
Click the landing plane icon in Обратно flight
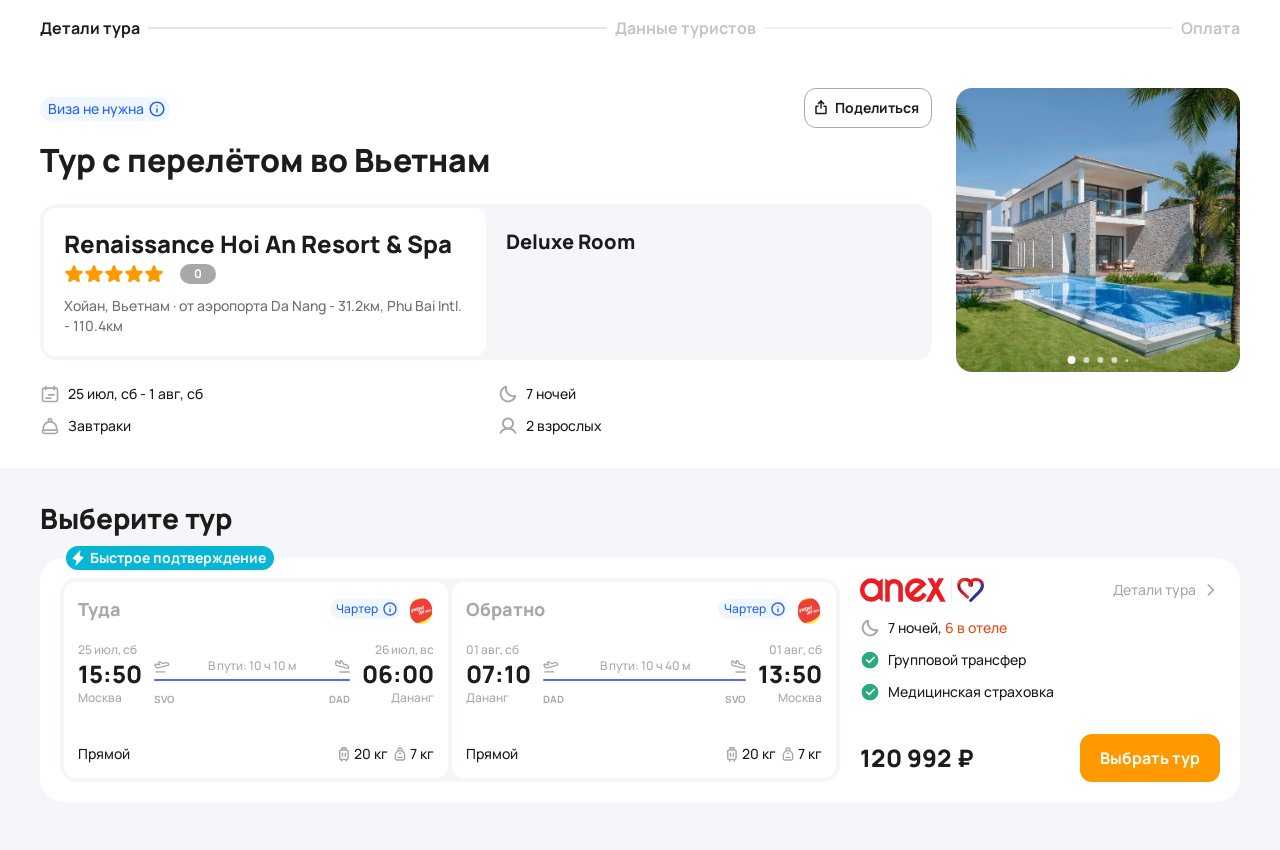point(738,666)
